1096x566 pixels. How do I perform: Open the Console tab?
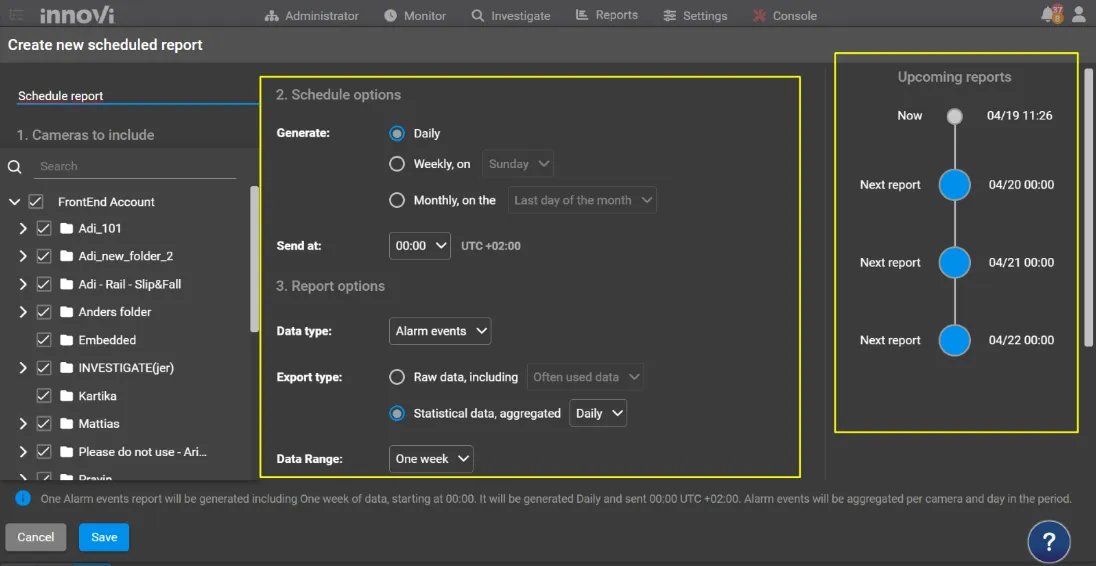pos(785,15)
